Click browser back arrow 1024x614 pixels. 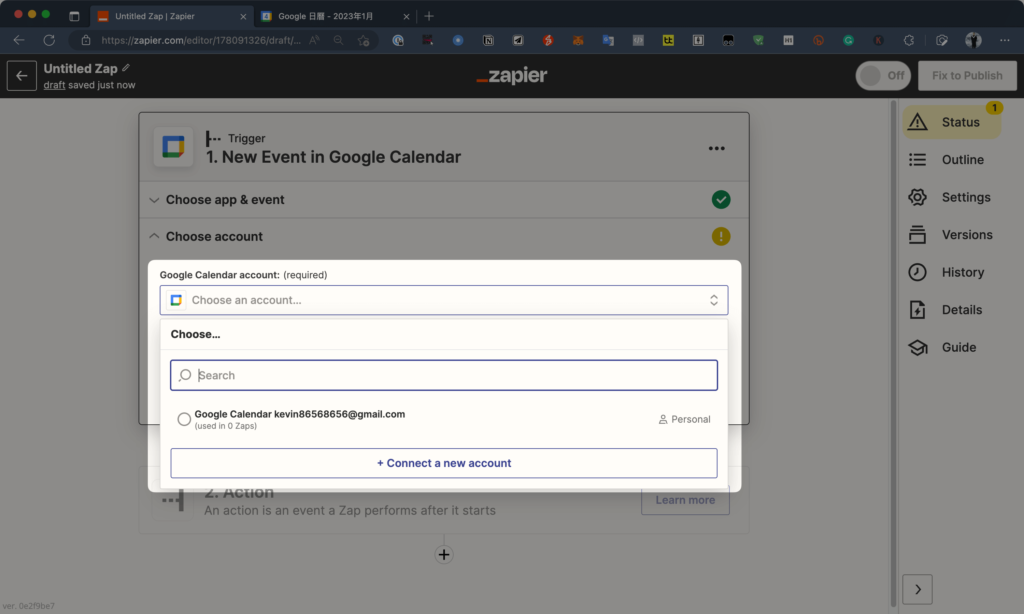coord(19,40)
